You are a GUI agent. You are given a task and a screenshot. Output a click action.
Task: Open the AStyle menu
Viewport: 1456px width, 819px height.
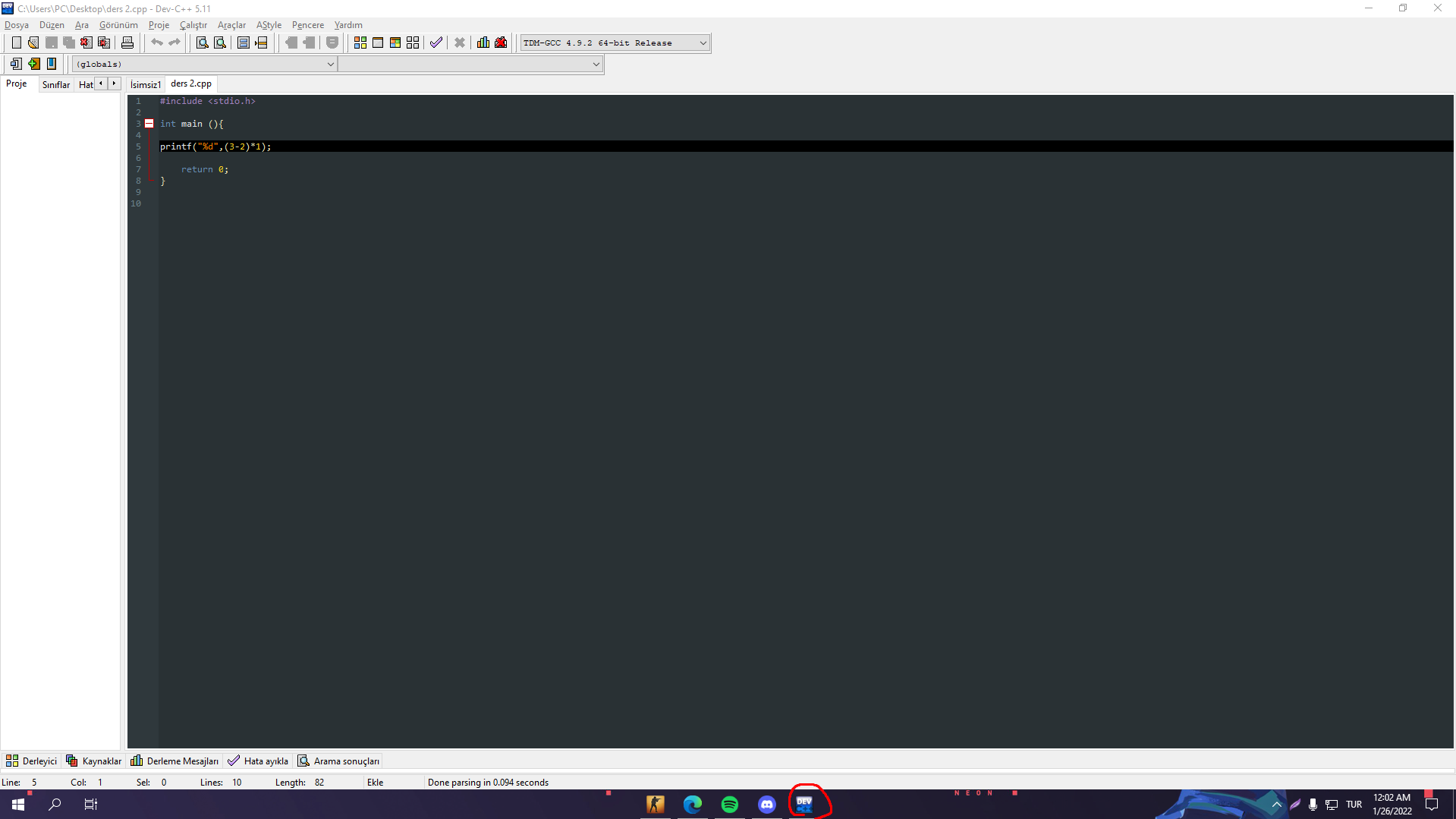point(269,25)
